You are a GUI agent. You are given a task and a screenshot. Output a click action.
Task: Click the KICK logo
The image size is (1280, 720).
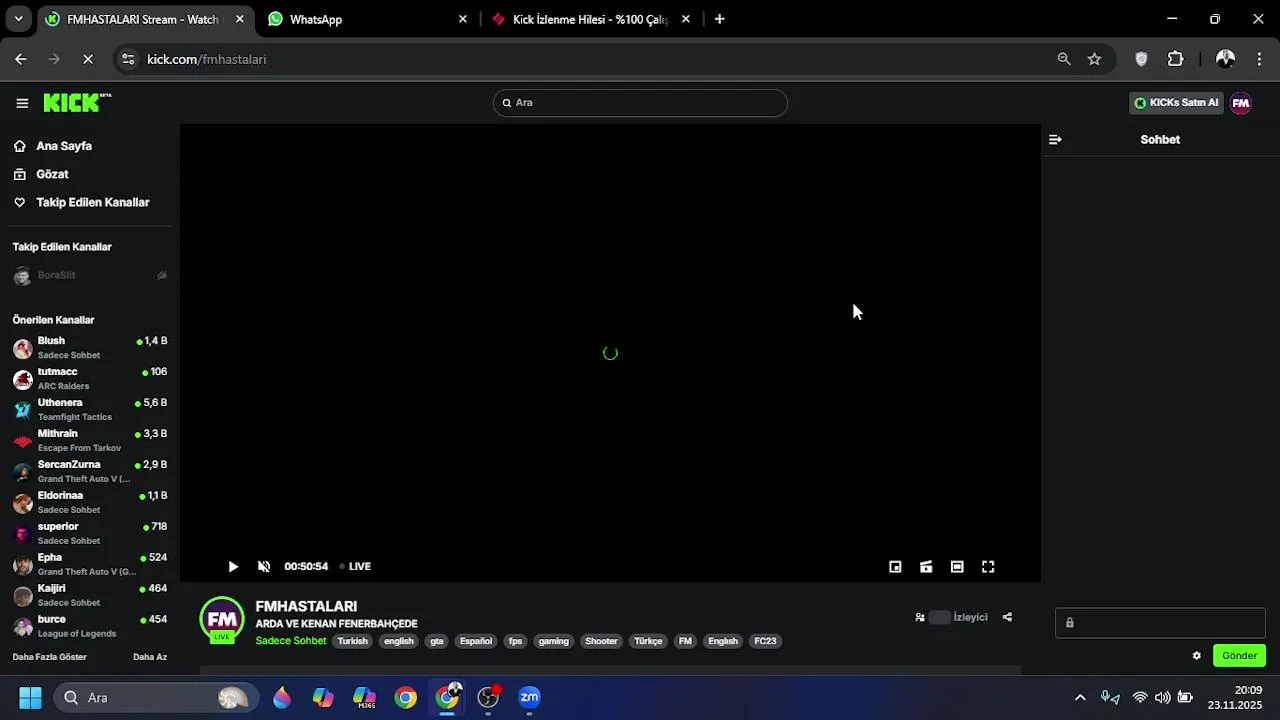[77, 103]
